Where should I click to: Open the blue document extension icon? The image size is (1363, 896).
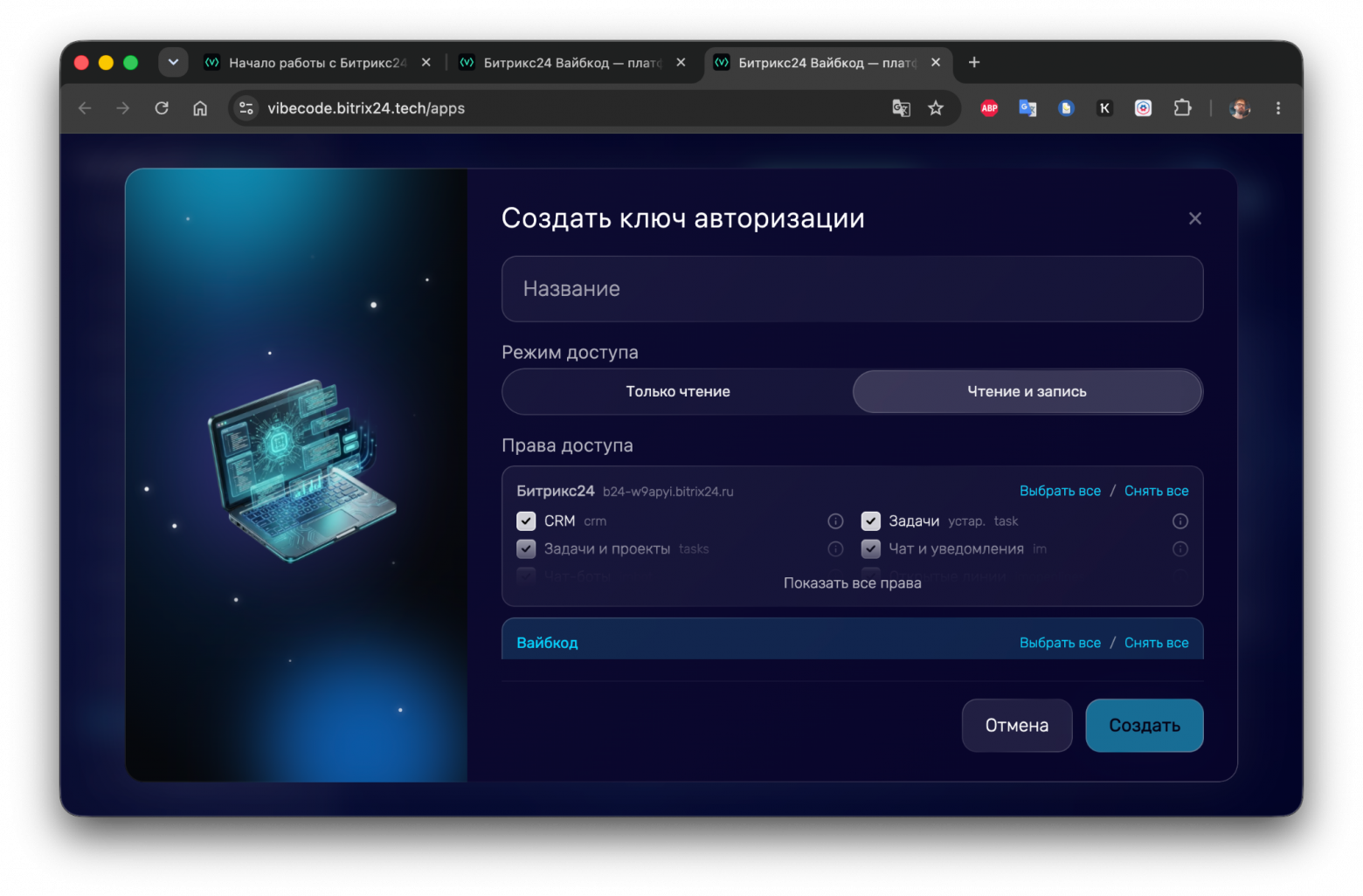tap(1066, 108)
